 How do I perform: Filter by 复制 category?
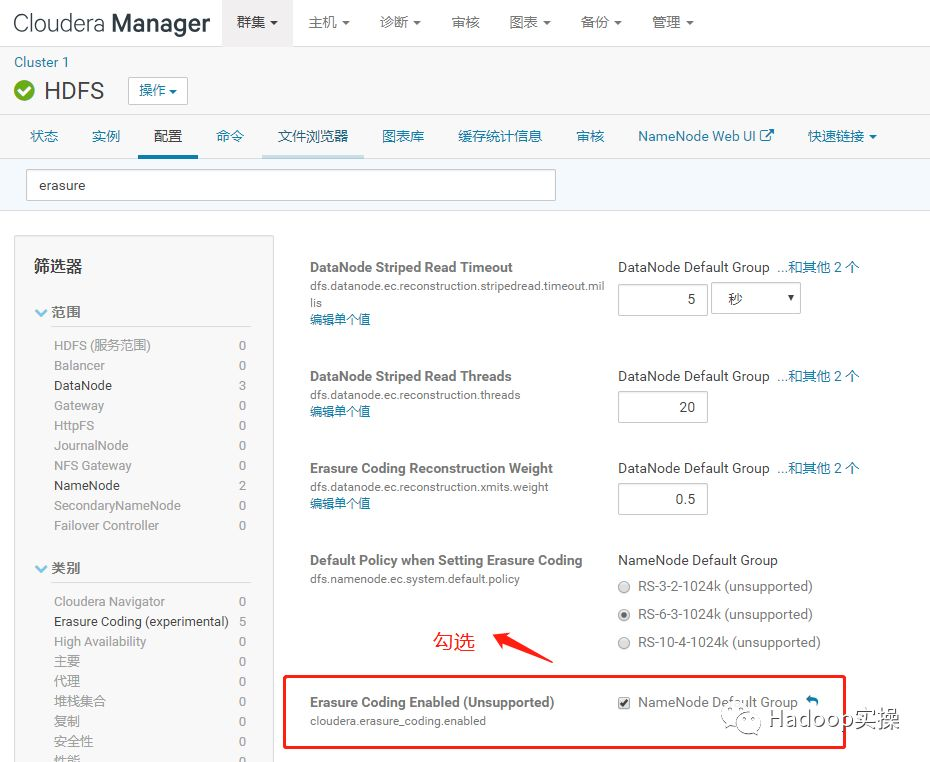point(67,721)
